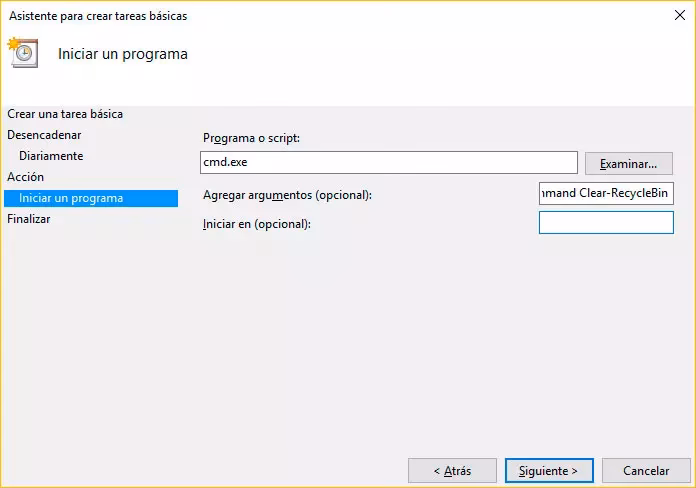Click the 'Programa o script:' label

(x=251, y=138)
